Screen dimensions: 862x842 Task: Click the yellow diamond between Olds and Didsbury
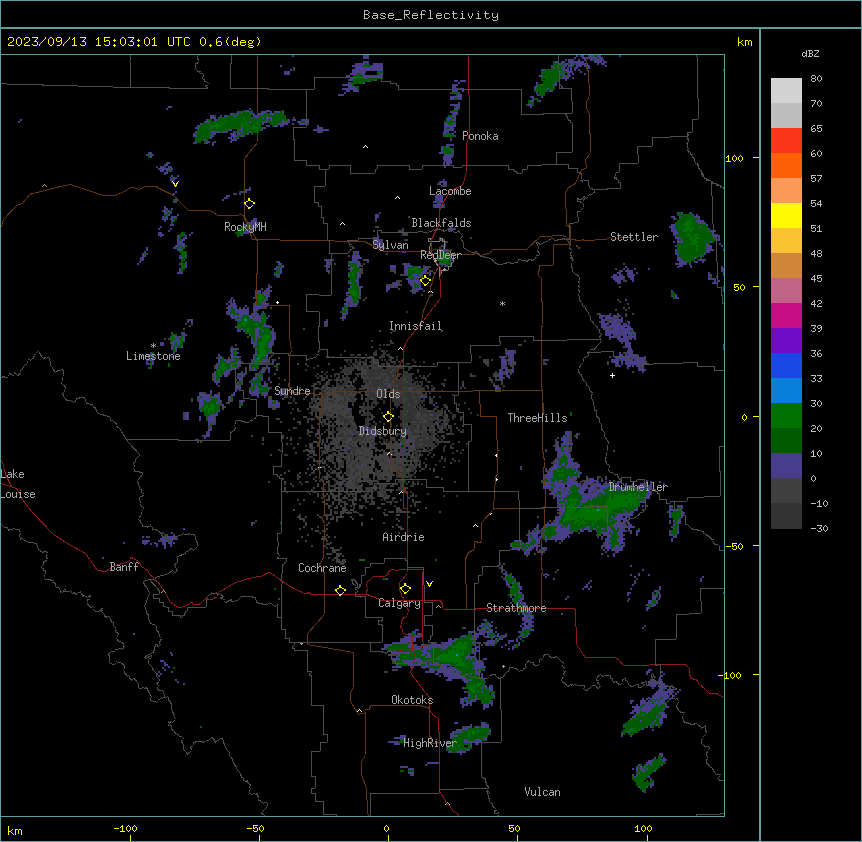click(x=388, y=417)
